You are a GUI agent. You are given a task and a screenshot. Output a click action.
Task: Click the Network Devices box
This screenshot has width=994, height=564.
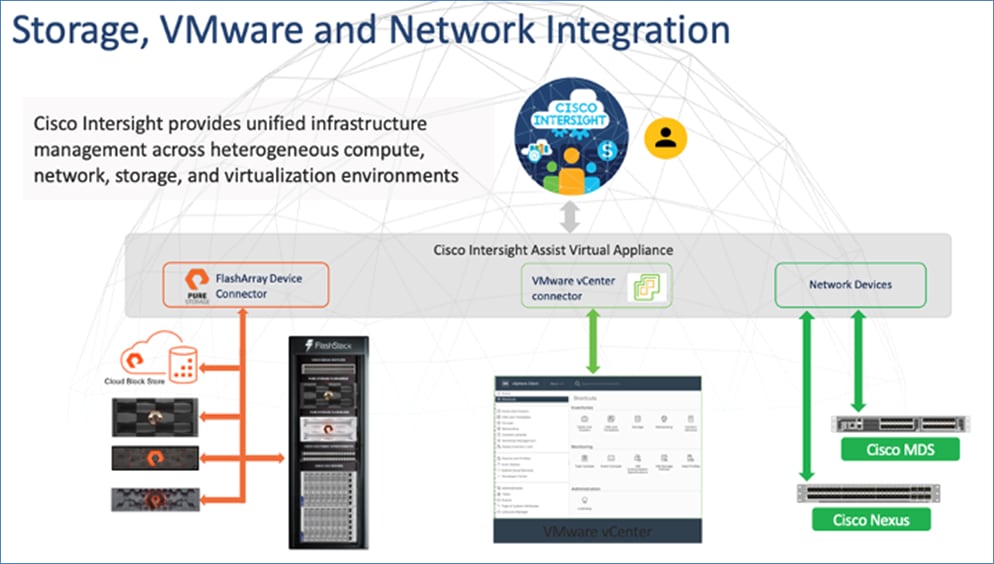coord(850,285)
